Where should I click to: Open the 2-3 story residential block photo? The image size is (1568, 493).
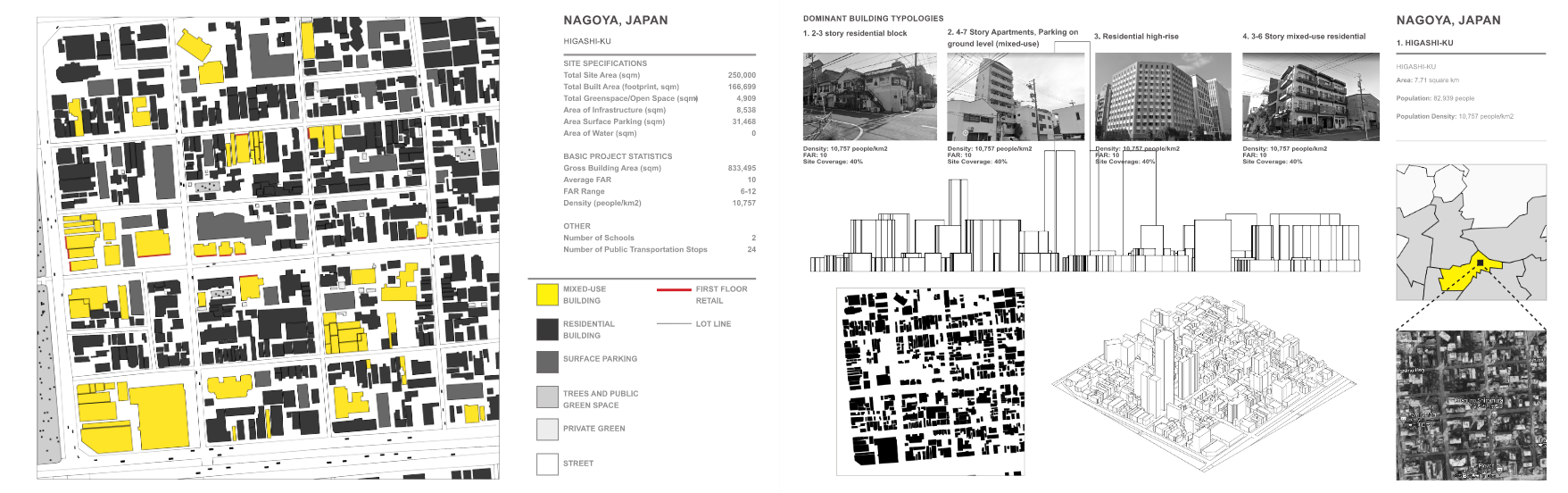pyautogui.click(x=870, y=96)
